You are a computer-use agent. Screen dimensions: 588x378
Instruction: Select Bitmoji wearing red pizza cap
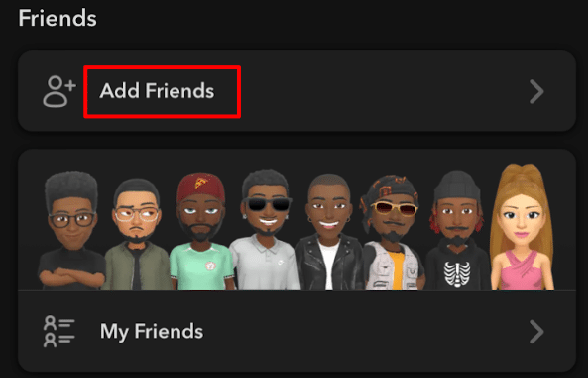pyautogui.click(x=201, y=231)
